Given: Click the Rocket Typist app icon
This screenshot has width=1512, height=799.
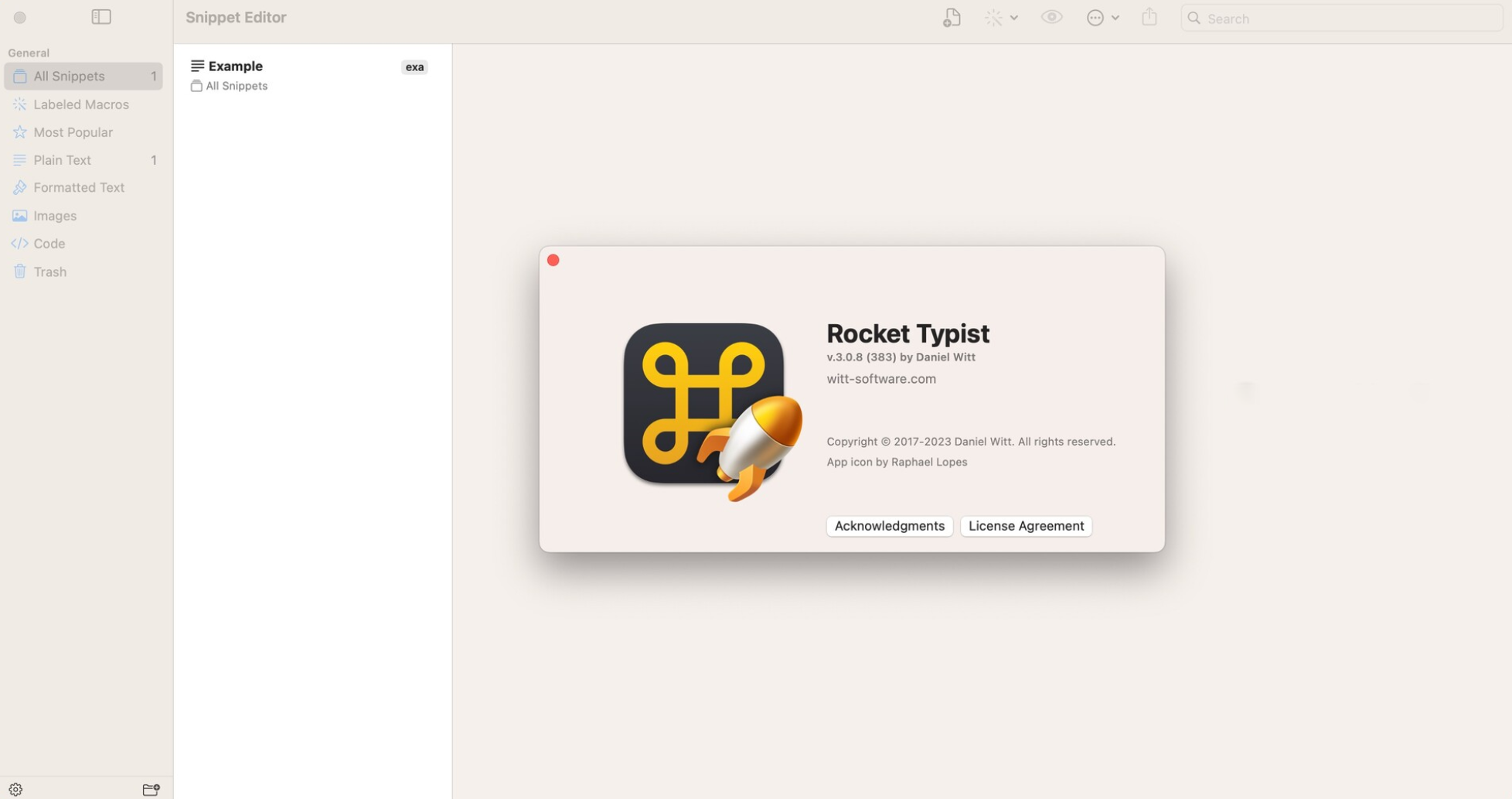Looking at the screenshot, I should click(x=712, y=411).
